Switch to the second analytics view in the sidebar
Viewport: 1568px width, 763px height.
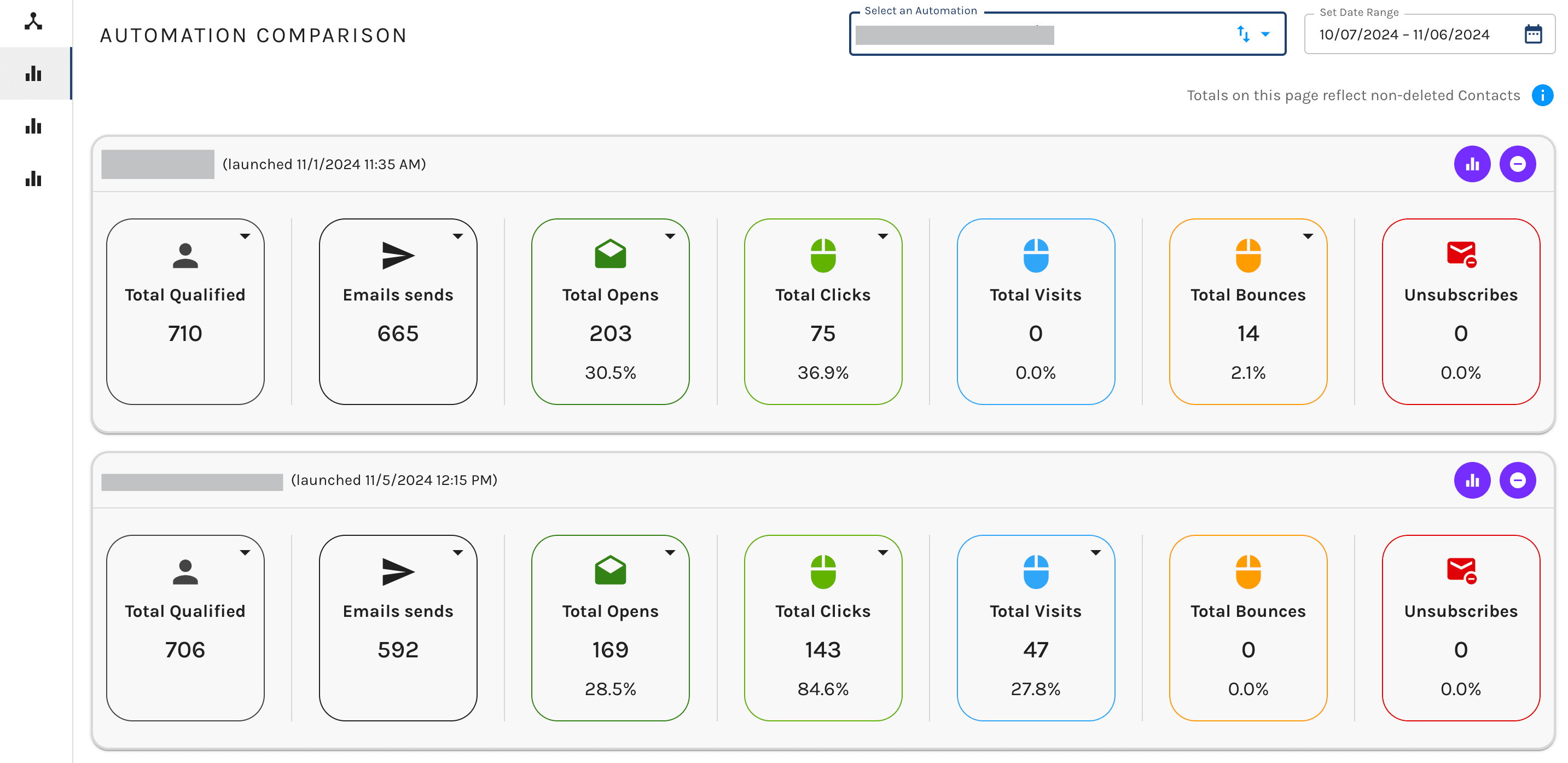click(33, 126)
